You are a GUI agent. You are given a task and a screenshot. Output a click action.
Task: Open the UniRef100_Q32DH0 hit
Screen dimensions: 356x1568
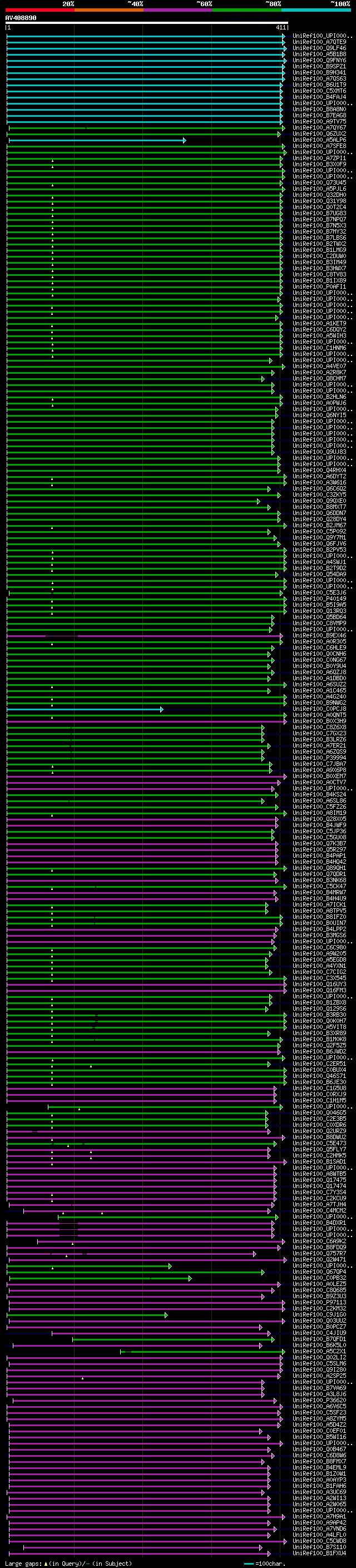(x=319, y=195)
